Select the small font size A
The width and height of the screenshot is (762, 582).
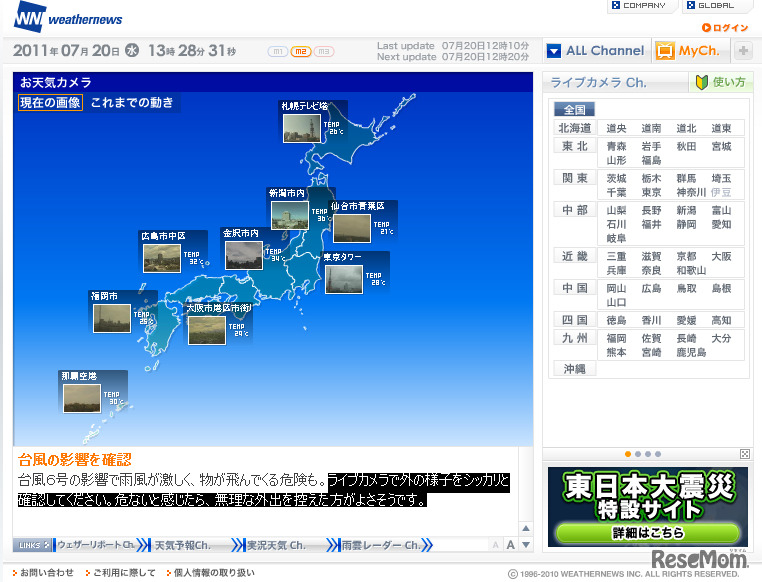click(x=495, y=545)
